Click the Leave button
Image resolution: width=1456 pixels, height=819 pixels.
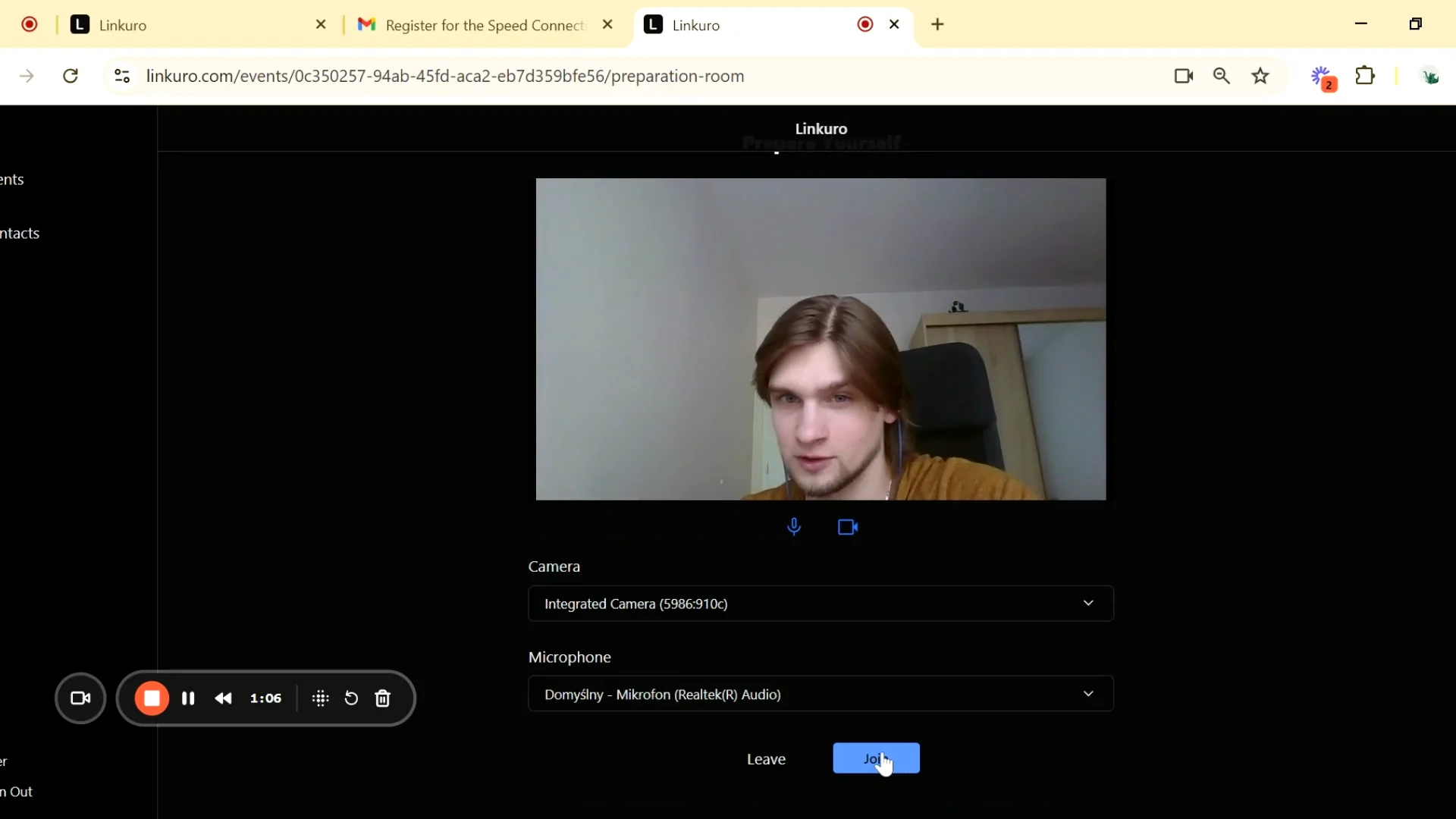click(x=766, y=759)
